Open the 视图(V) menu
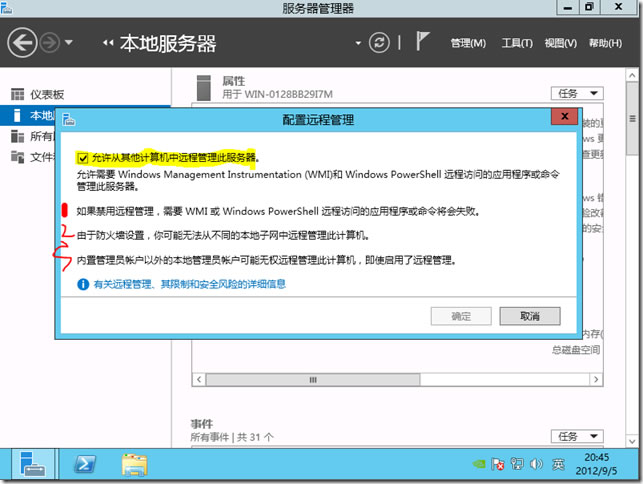The height and width of the screenshot is (484, 643). 561,43
